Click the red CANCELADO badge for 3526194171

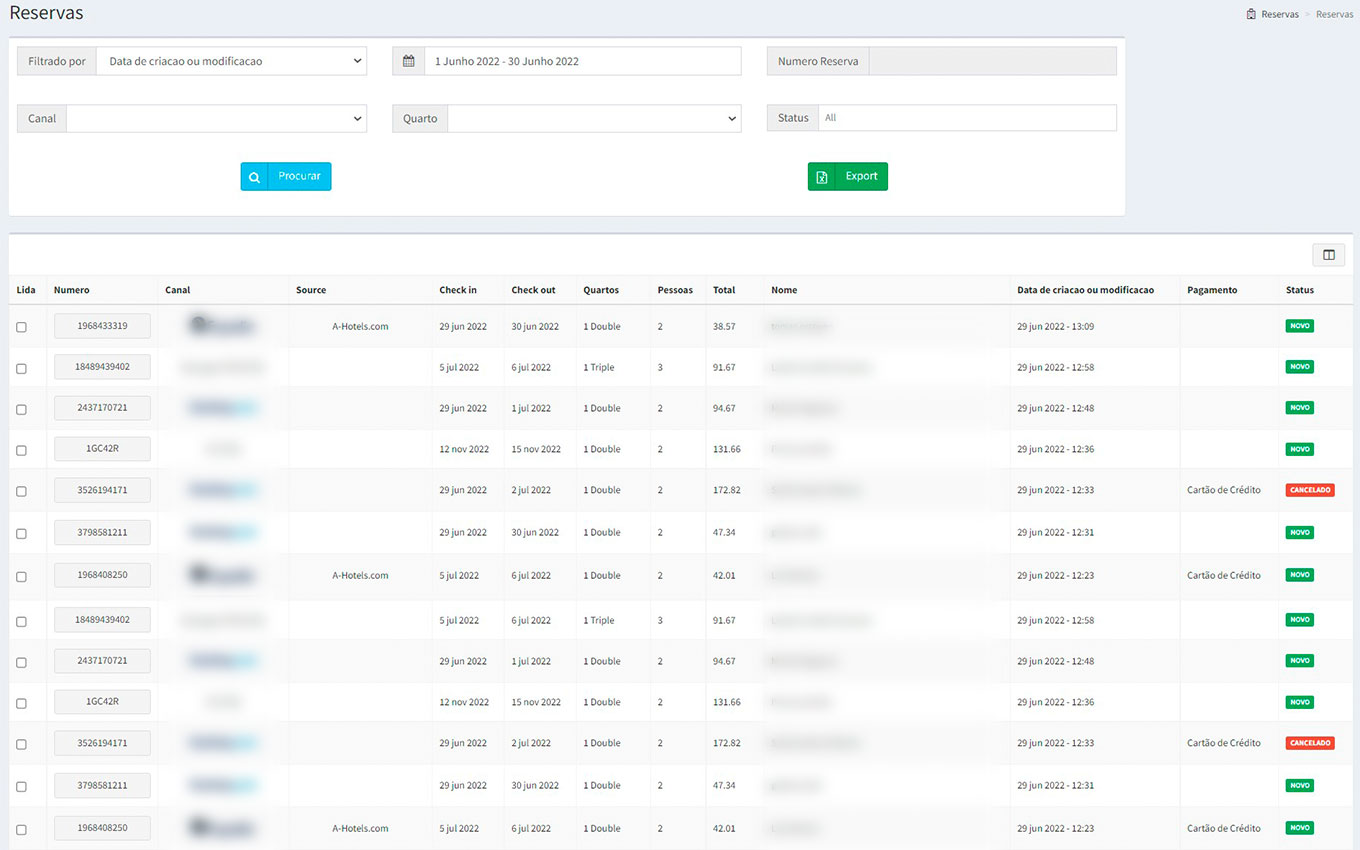click(x=1309, y=490)
